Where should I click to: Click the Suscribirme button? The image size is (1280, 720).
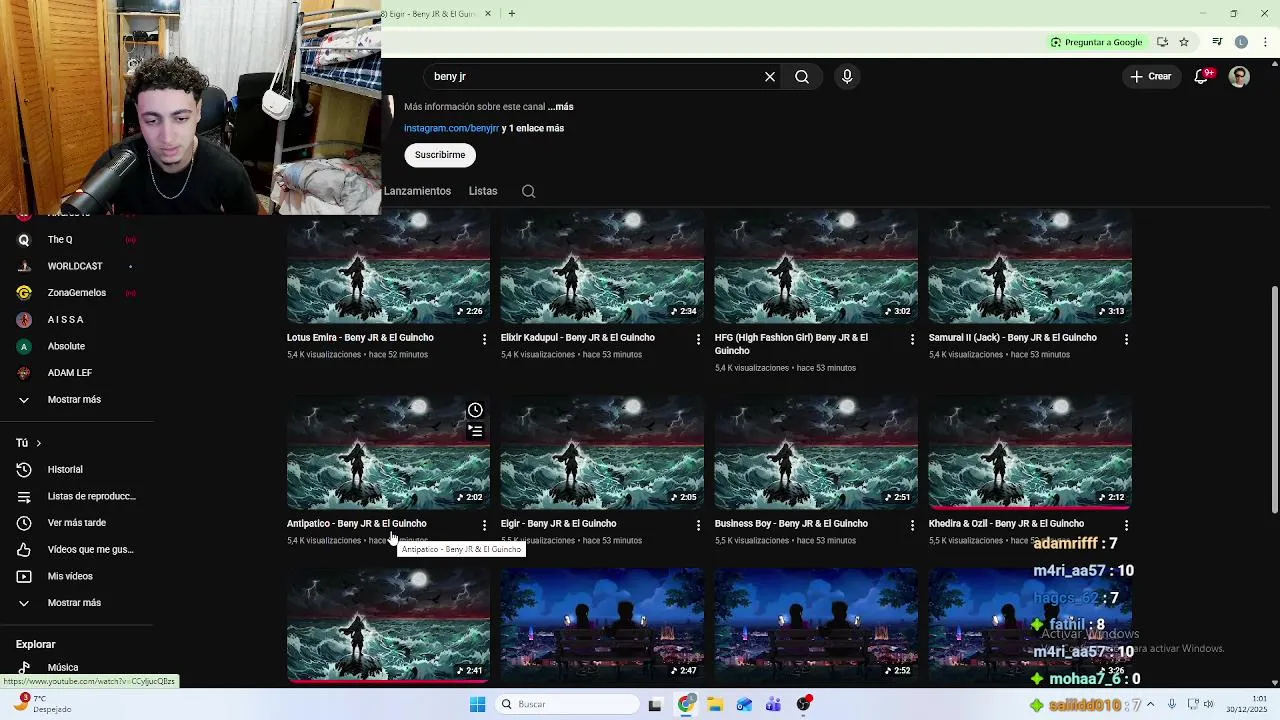[x=440, y=155]
